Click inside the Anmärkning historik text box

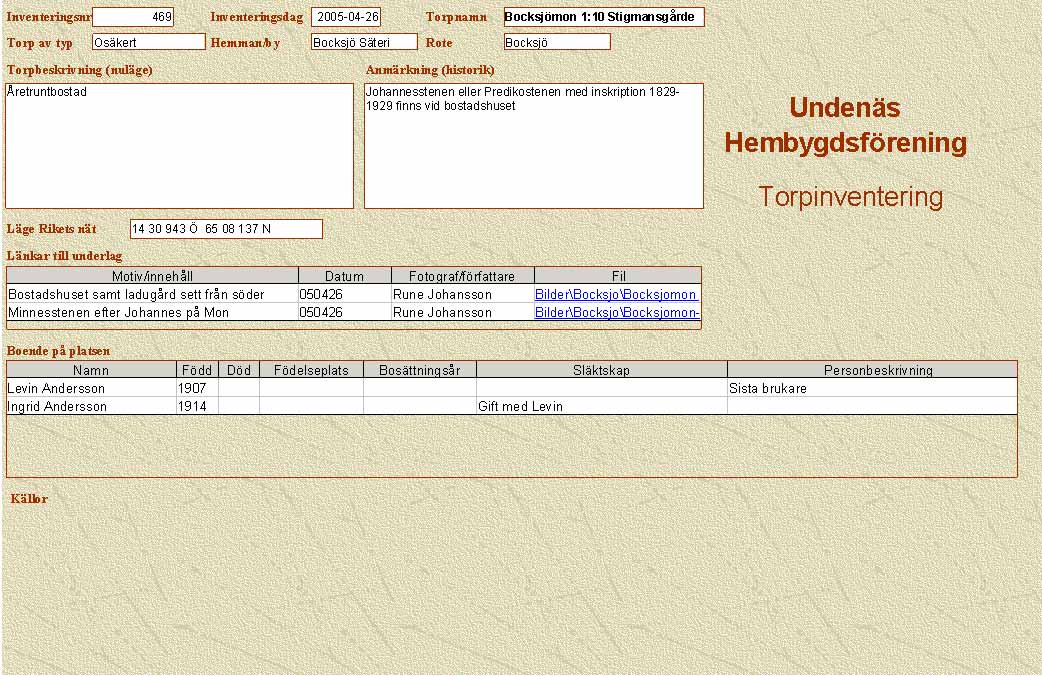[x=534, y=146]
